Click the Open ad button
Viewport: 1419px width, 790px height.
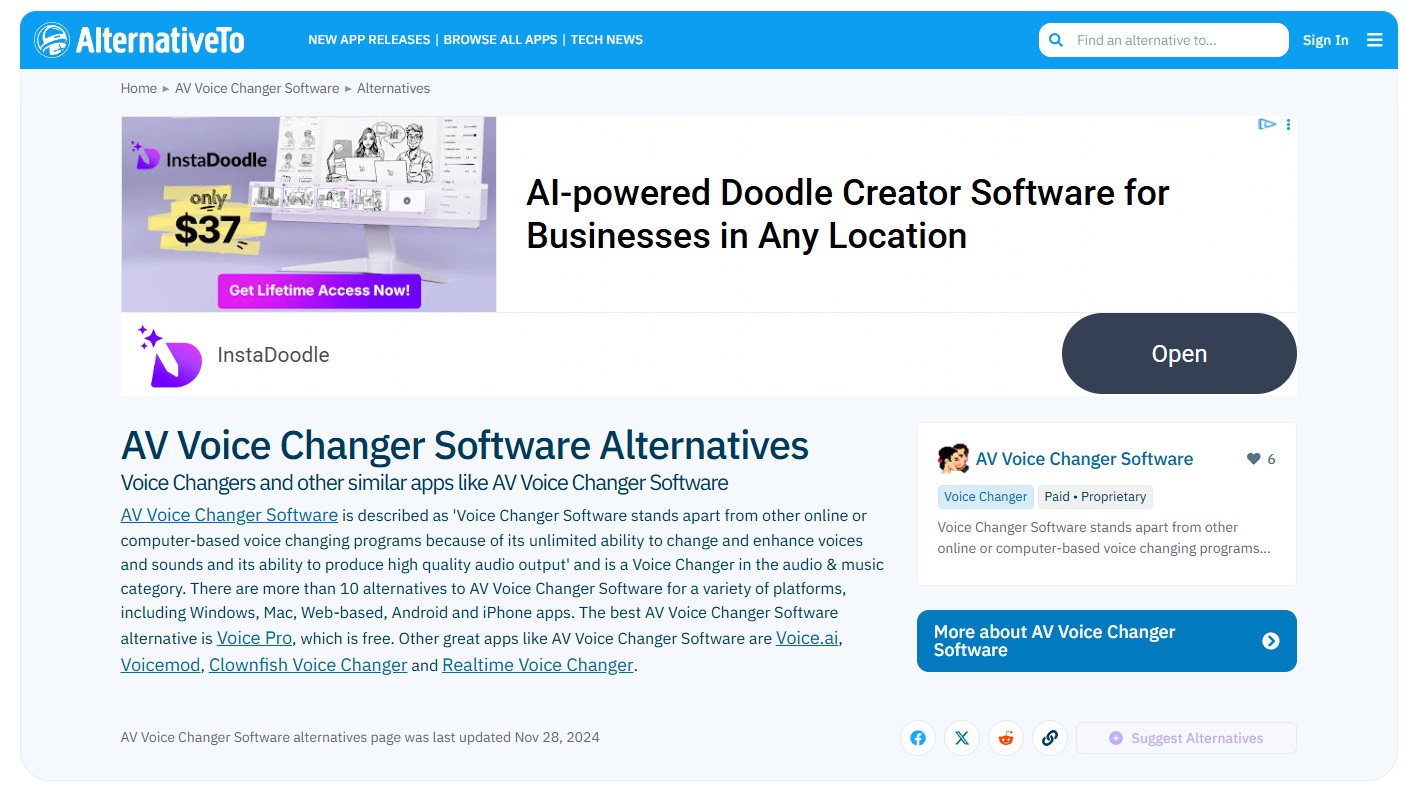1179,354
